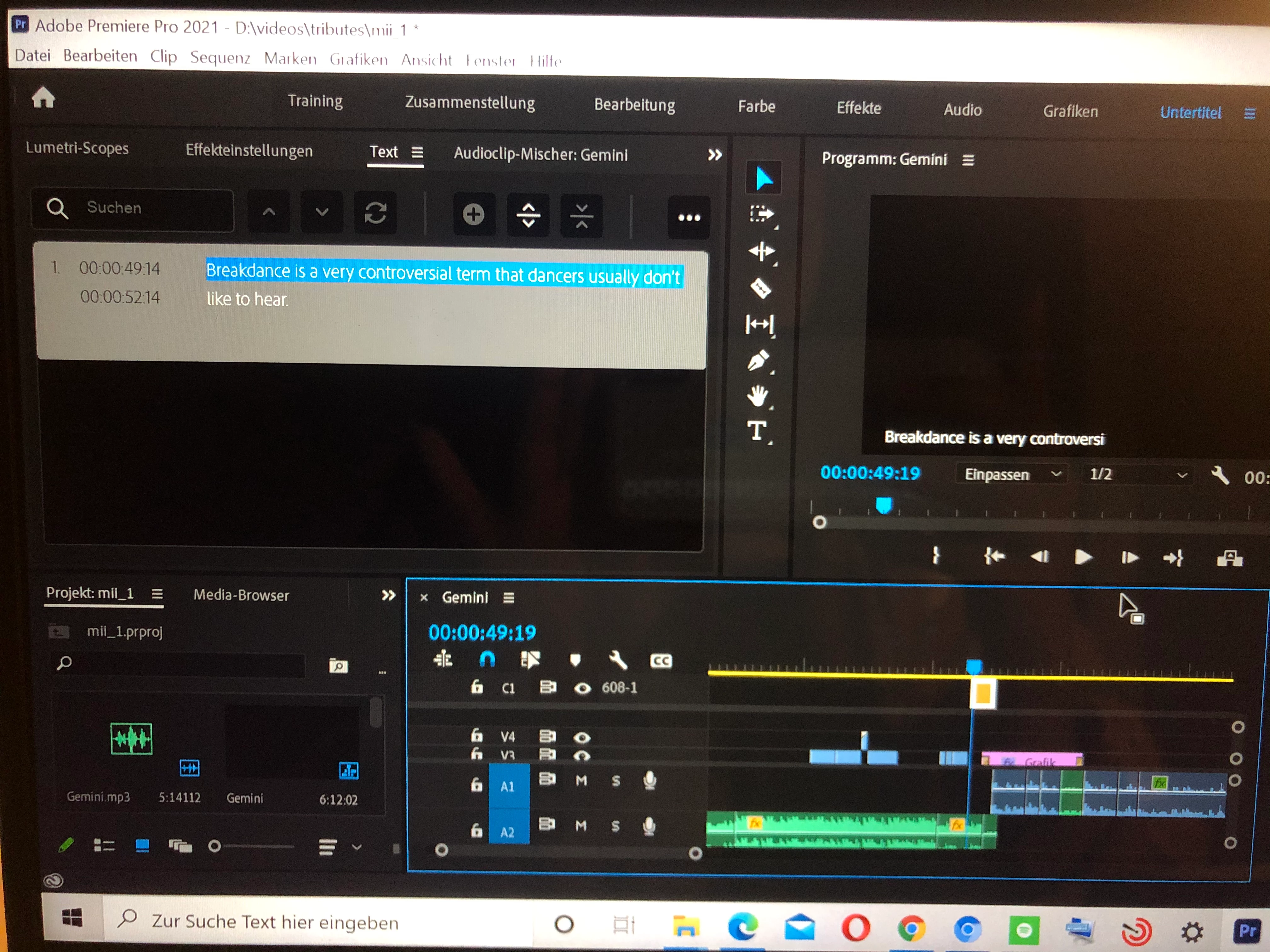Click the add new caption segment icon
This screenshot has width=1270, height=952.
pos(473,215)
